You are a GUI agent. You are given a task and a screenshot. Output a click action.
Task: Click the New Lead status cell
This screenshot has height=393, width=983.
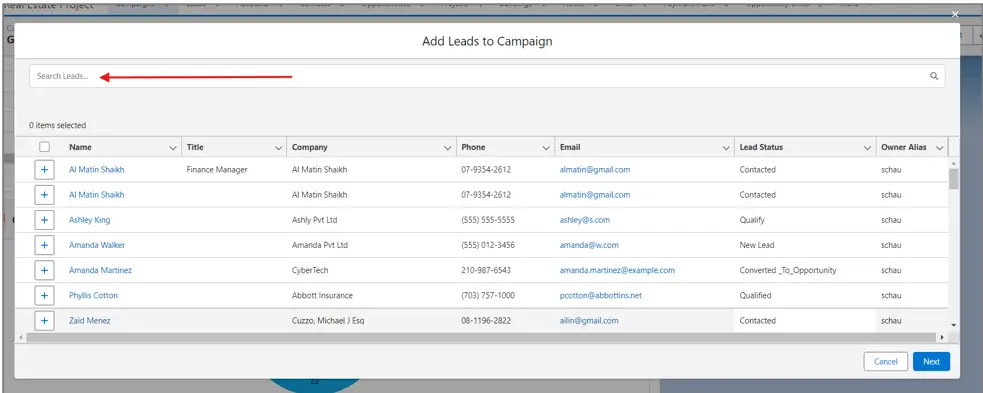[757, 245]
